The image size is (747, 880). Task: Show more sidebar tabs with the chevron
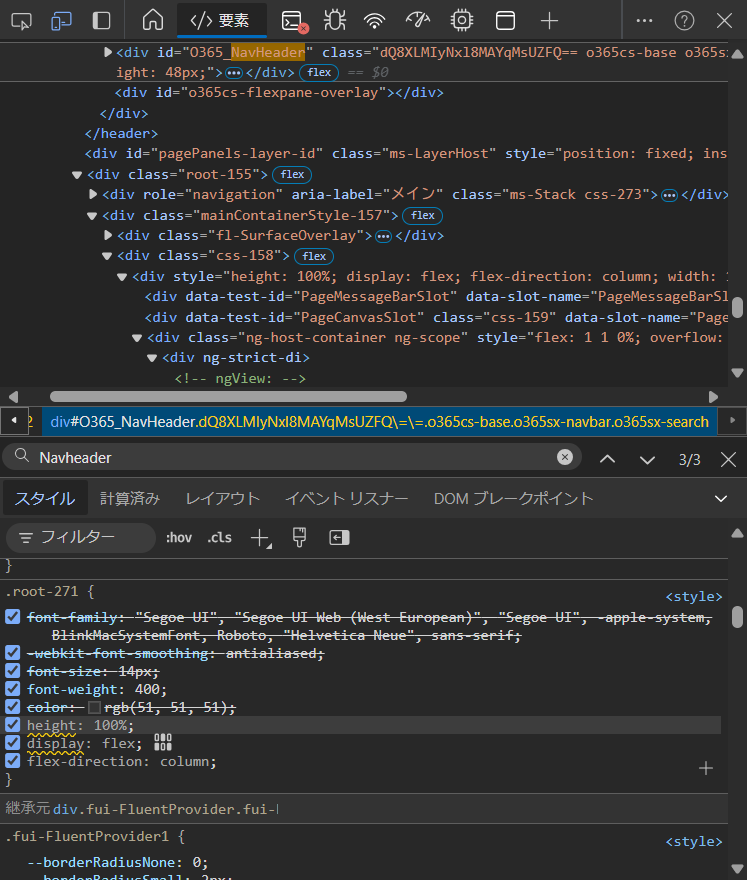(x=721, y=498)
